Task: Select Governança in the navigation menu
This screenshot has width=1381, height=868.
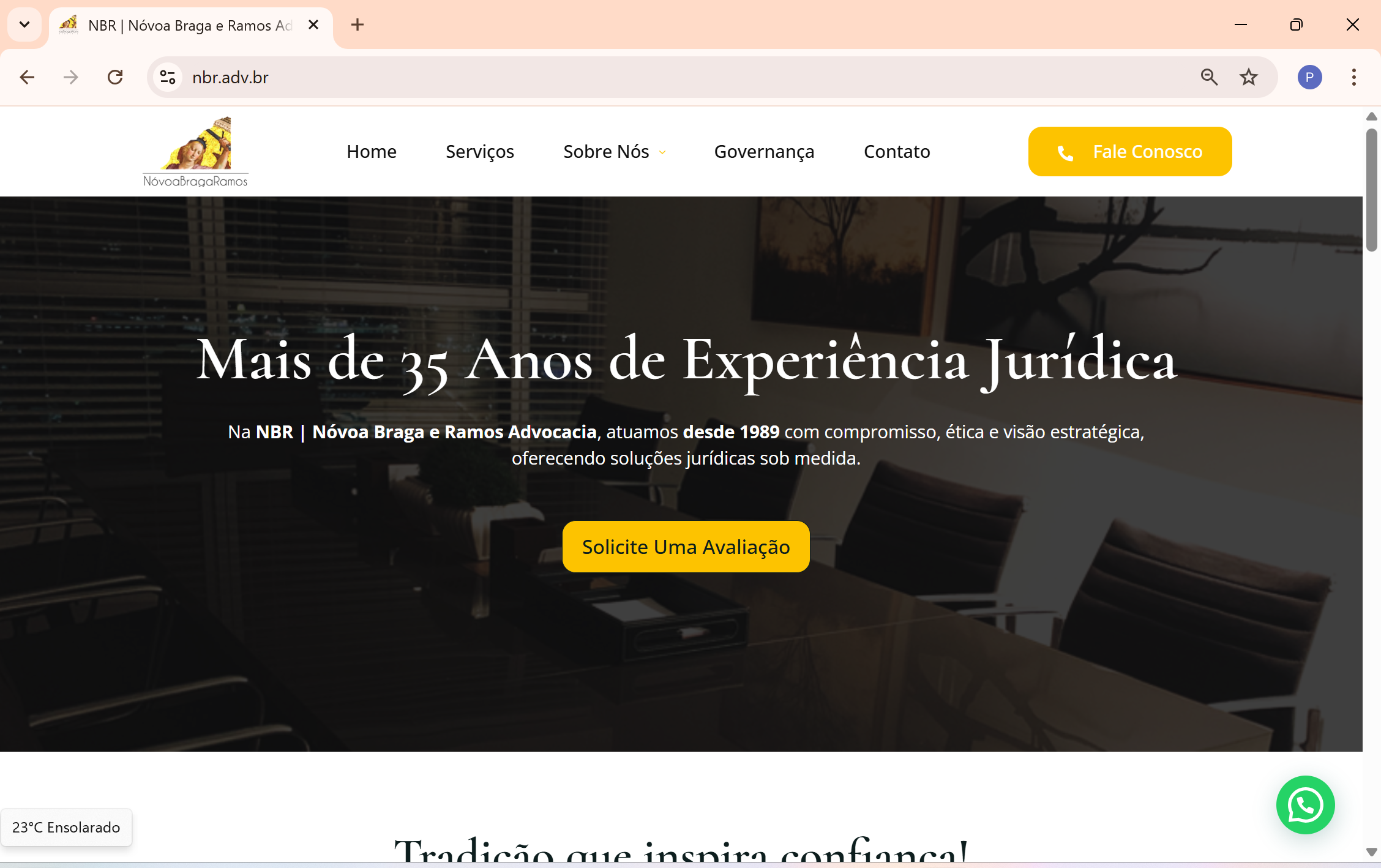Action: point(764,151)
